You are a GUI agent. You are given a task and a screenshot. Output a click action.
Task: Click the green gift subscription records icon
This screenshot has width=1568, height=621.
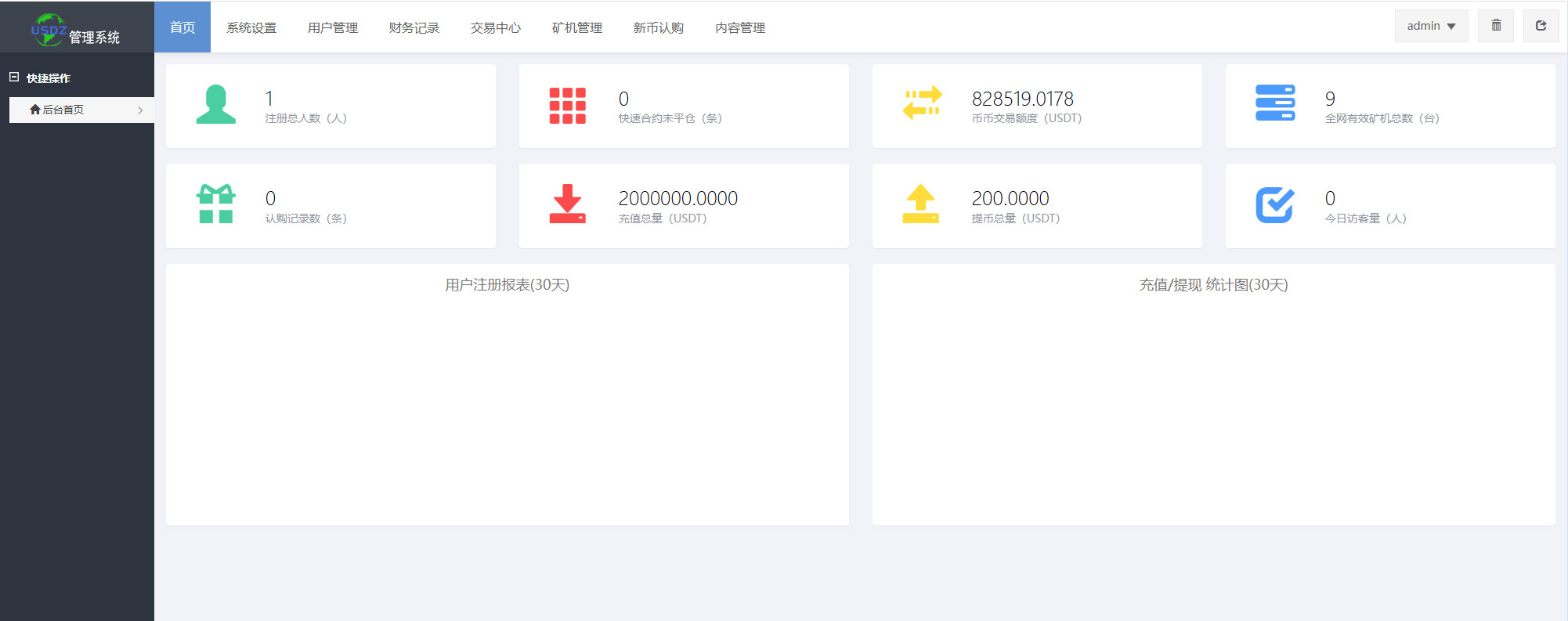(215, 204)
